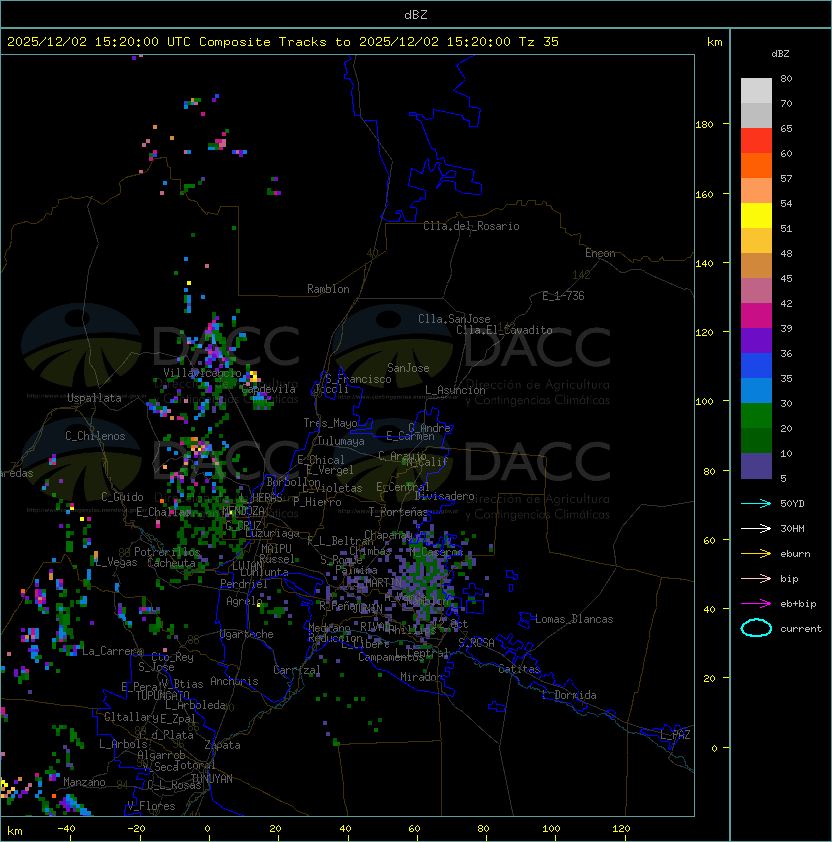Click the red 60-65 dBZ color swatch
The image size is (832, 842).
pos(756,141)
